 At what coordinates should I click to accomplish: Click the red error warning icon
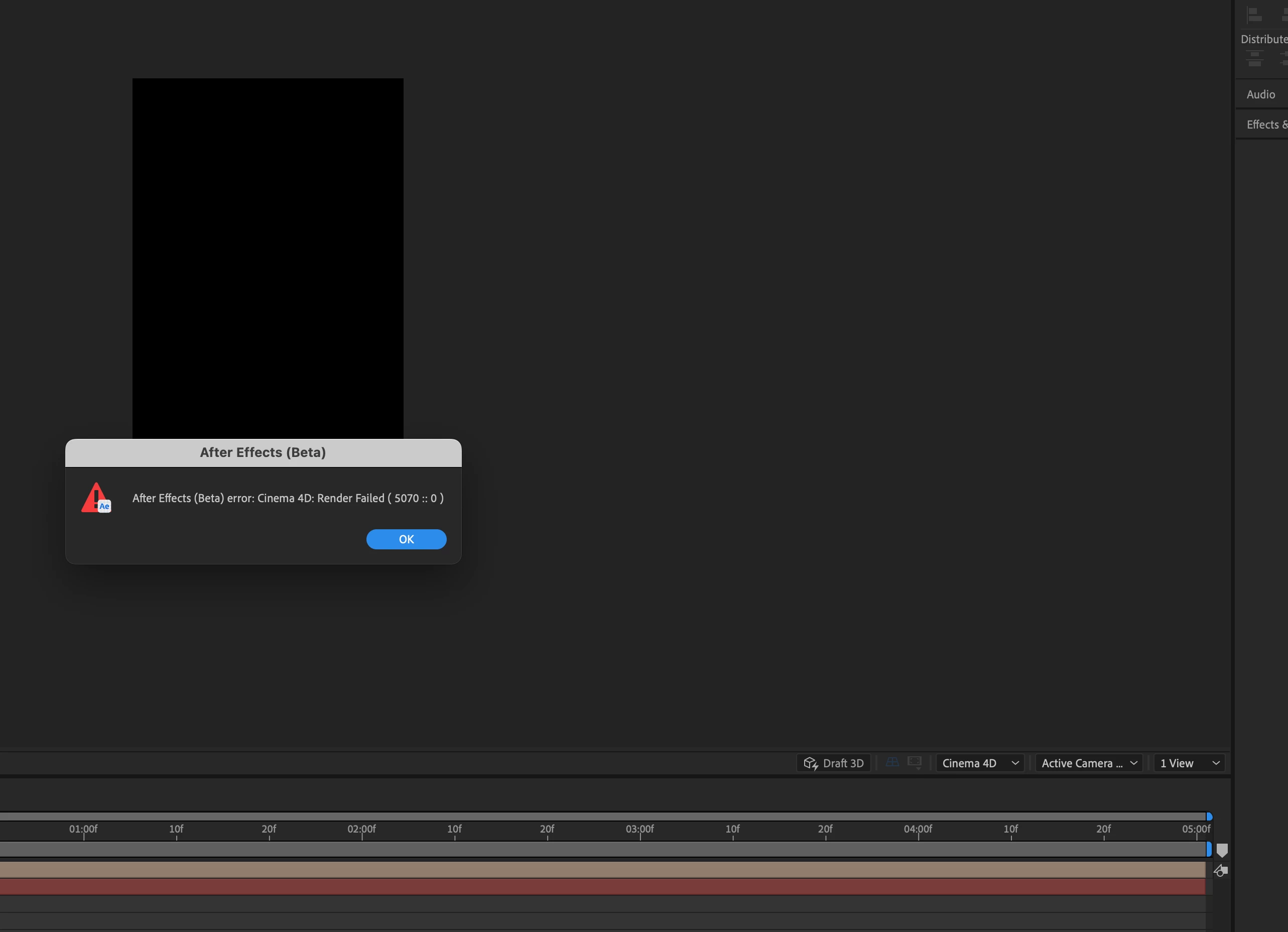tap(95, 498)
